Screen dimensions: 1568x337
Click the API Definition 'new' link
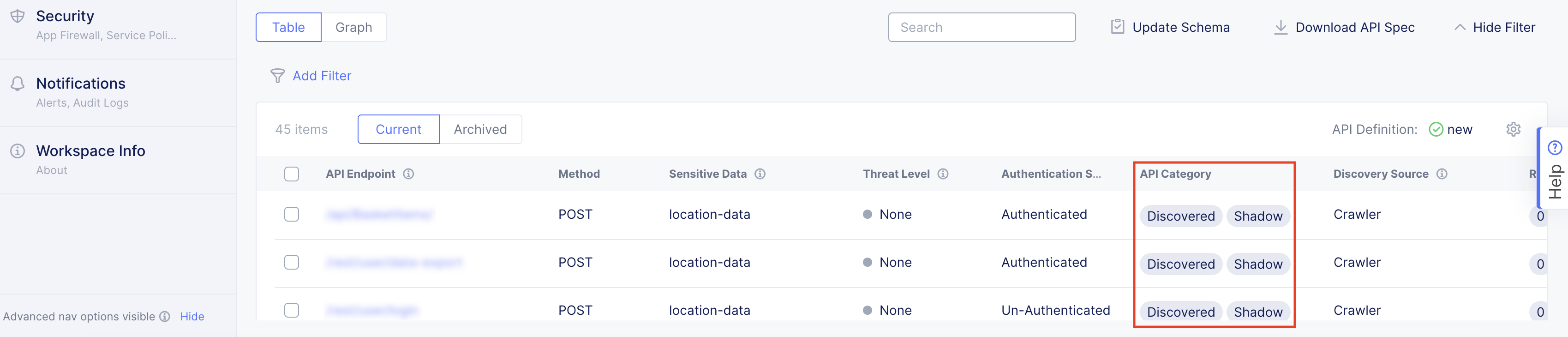1460,129
